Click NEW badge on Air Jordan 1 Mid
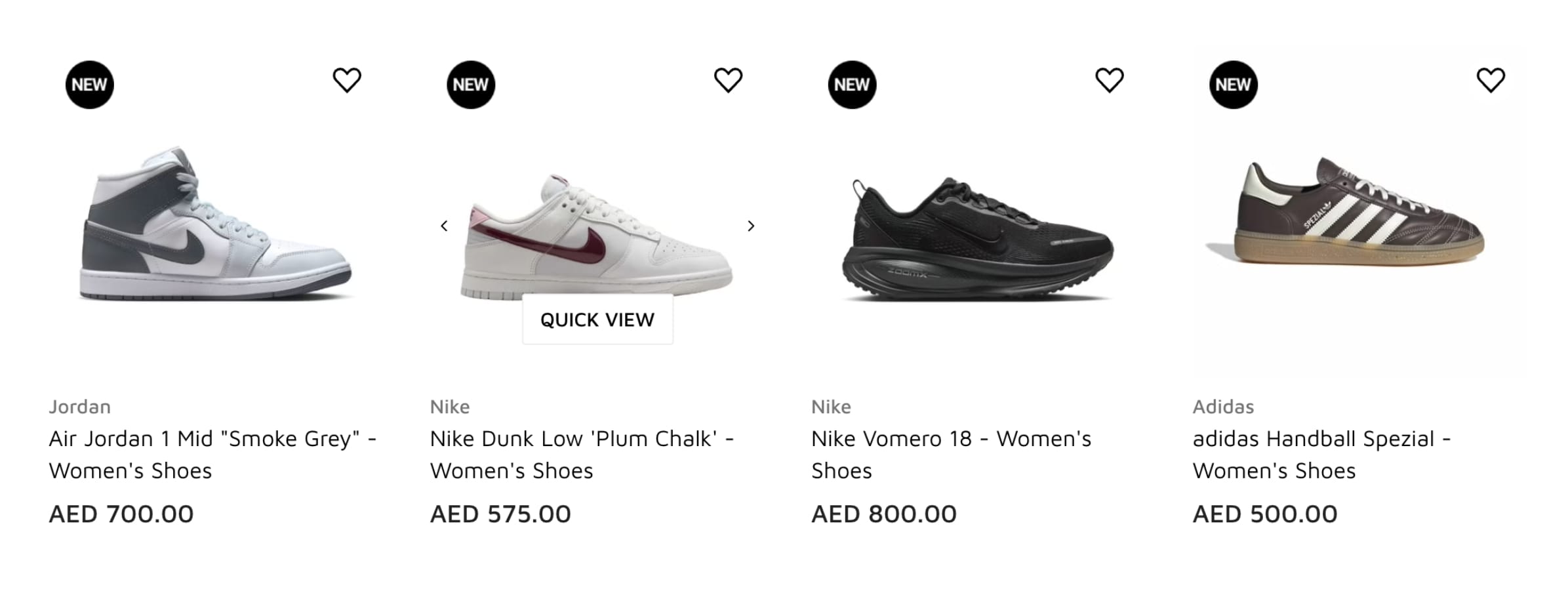Viewport: 1568px width, 599px height. pos(90,85)
